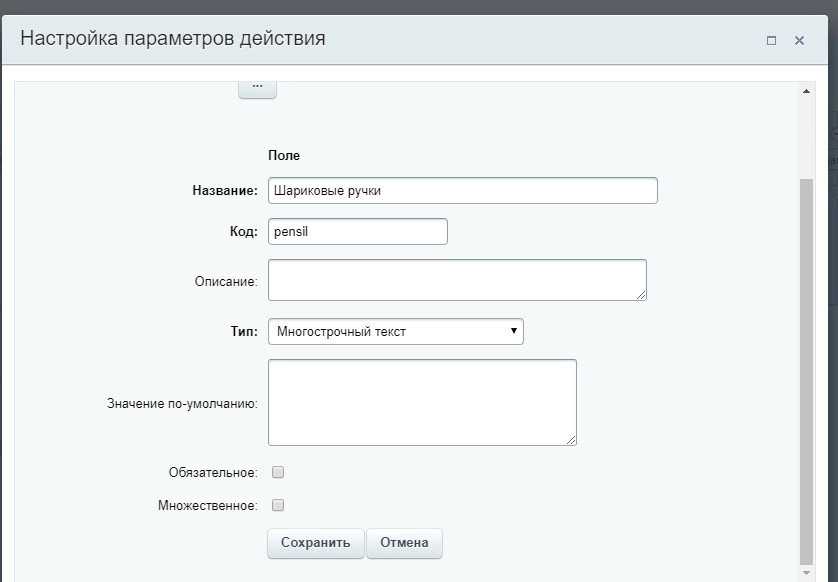Close the settings dialog with the X icon
The image size is (838, 582).
point(798,41)
